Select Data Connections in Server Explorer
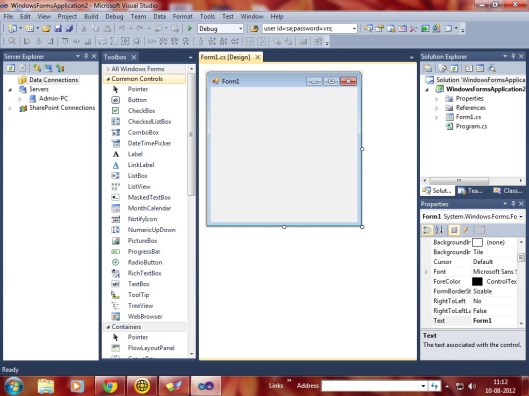 click(53, 80)
